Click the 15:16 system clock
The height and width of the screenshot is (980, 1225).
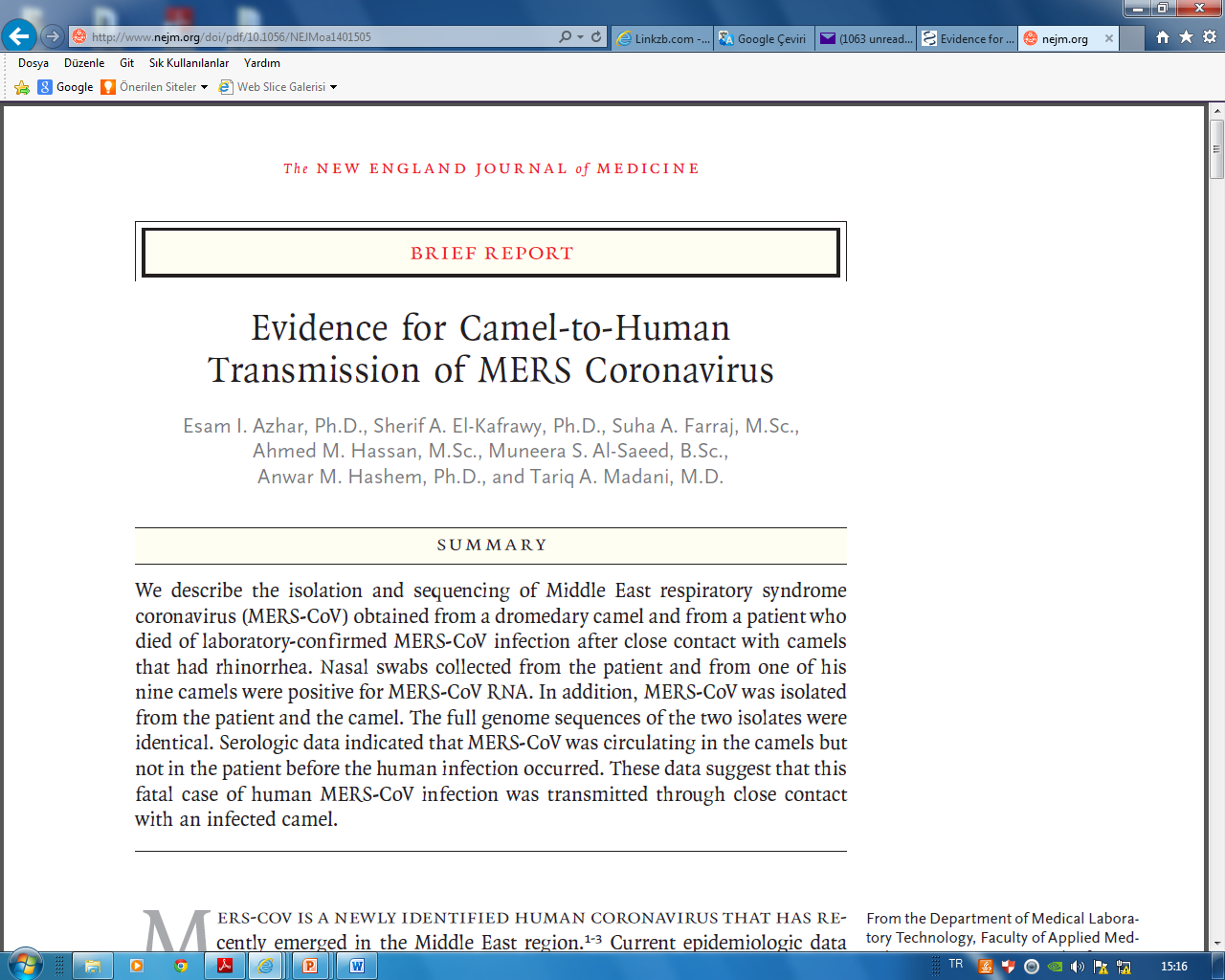1174,967
